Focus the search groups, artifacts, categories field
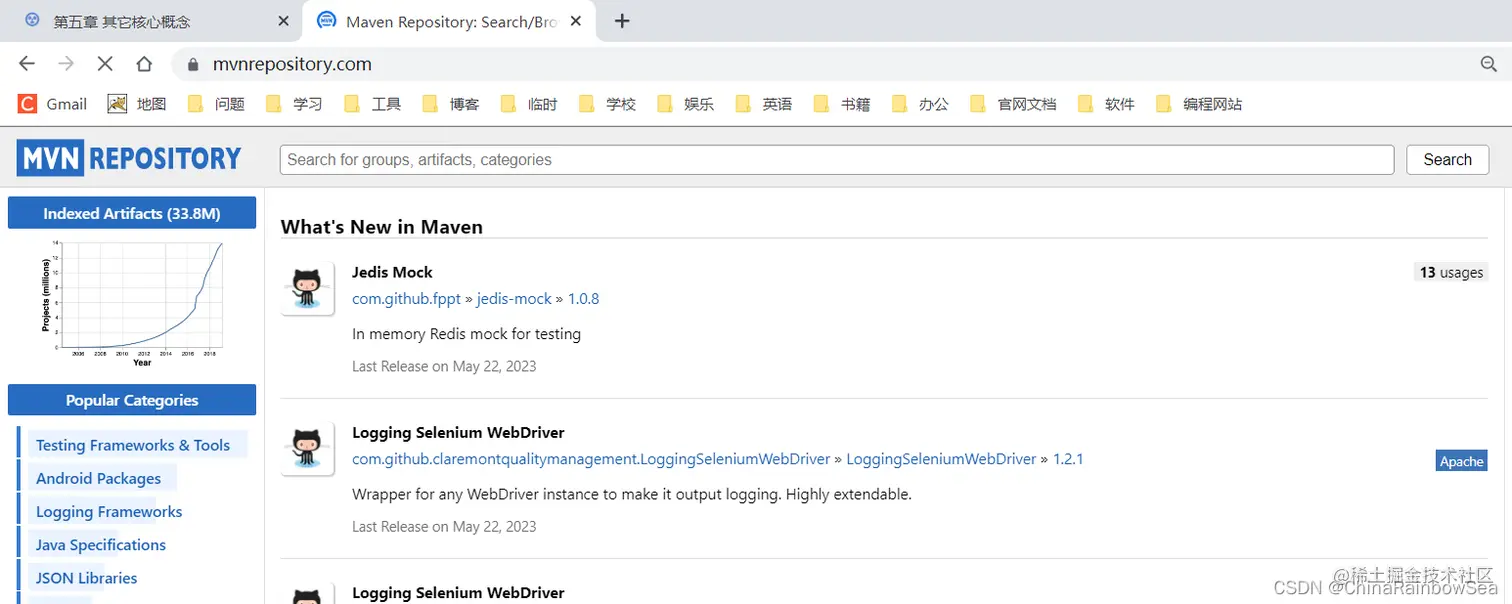 click(837, 160)
